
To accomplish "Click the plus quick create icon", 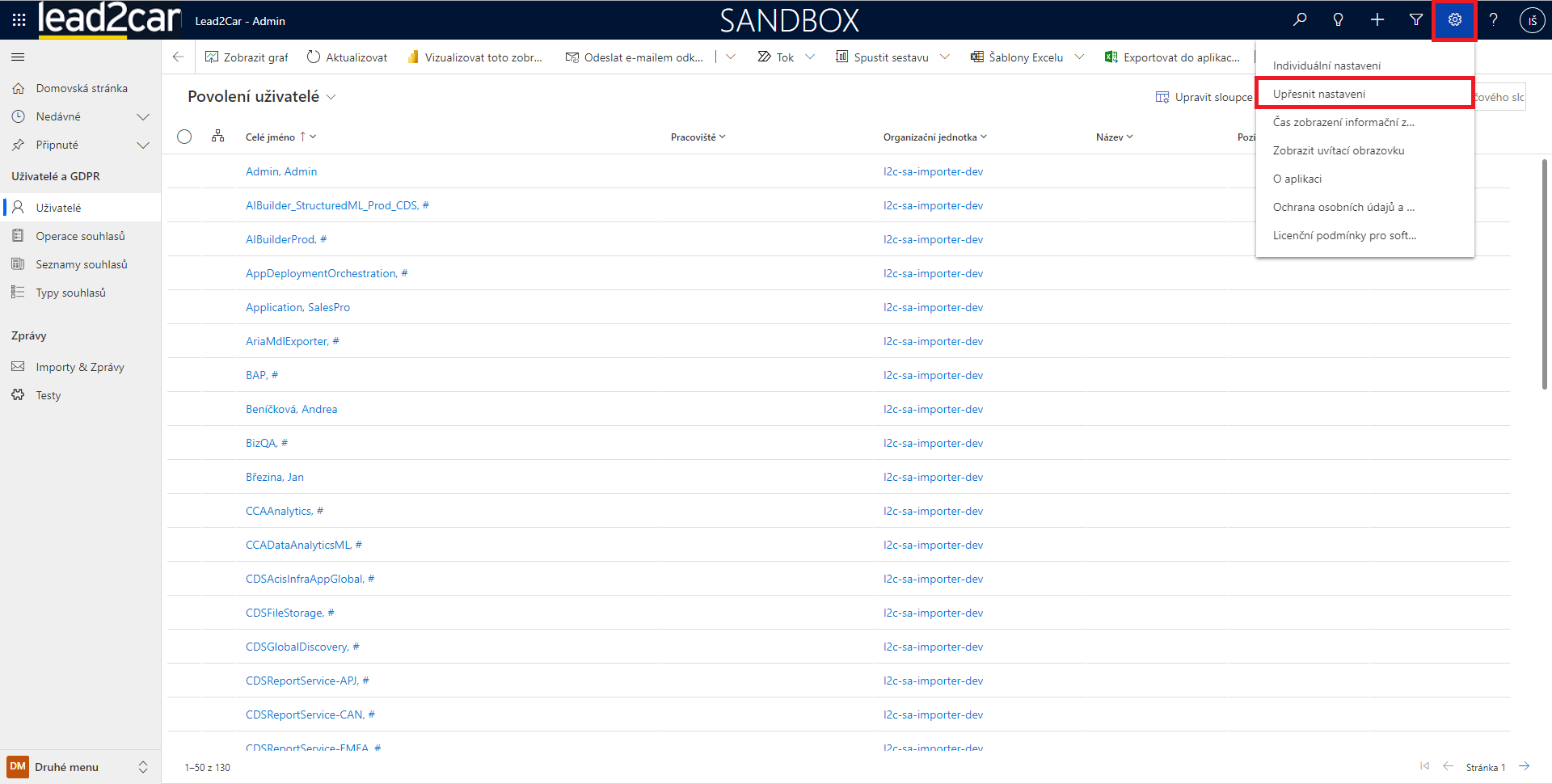I will [x=1377, y=20].
